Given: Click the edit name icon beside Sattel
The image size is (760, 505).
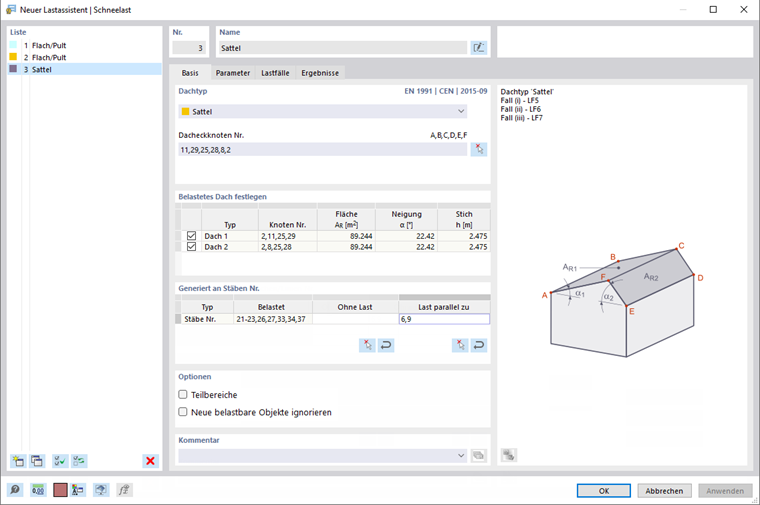Looking at the screenshot, I should point(478,47).
